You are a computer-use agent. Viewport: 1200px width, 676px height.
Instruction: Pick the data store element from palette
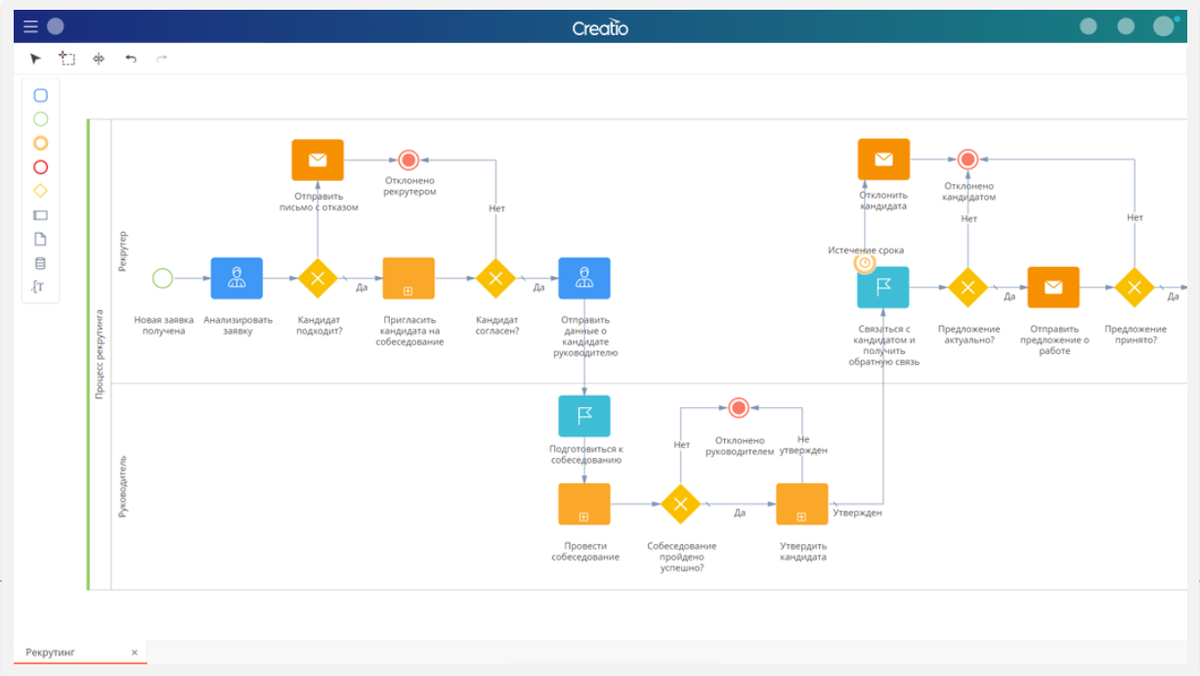pyautogui.click(x=41, y=264)
